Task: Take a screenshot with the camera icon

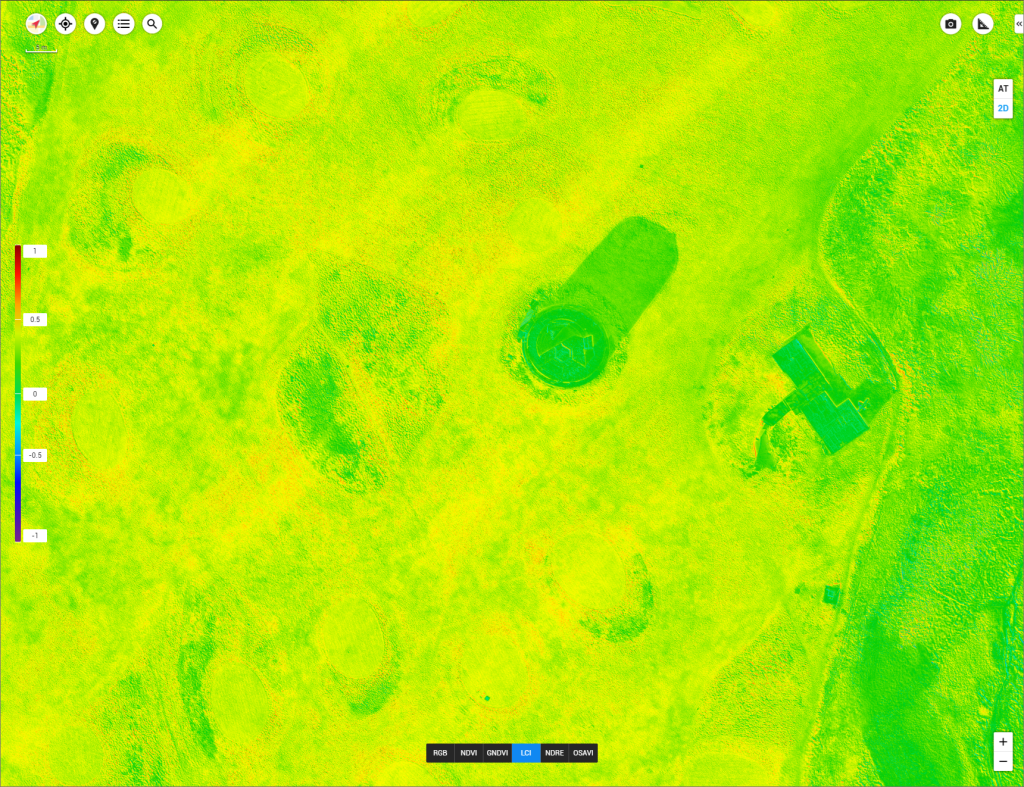Action: coord(951,24)
